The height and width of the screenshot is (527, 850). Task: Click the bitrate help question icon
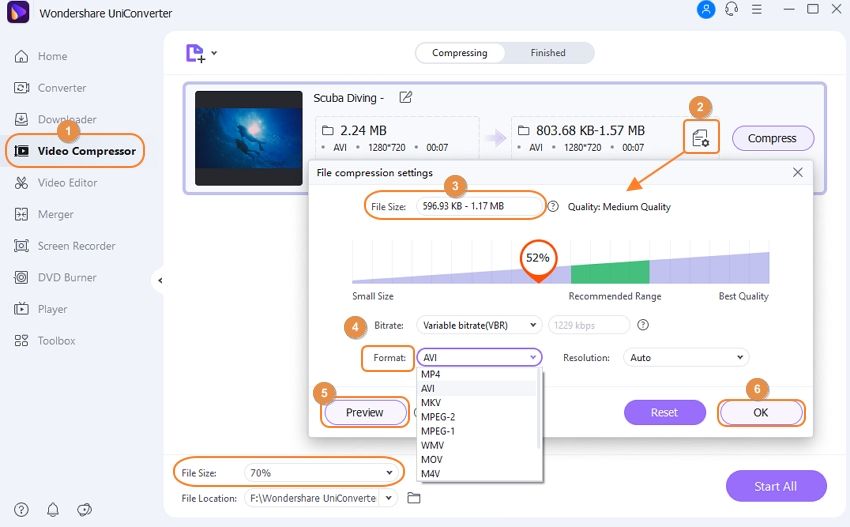pyautogui.click(x=643, y=325)
